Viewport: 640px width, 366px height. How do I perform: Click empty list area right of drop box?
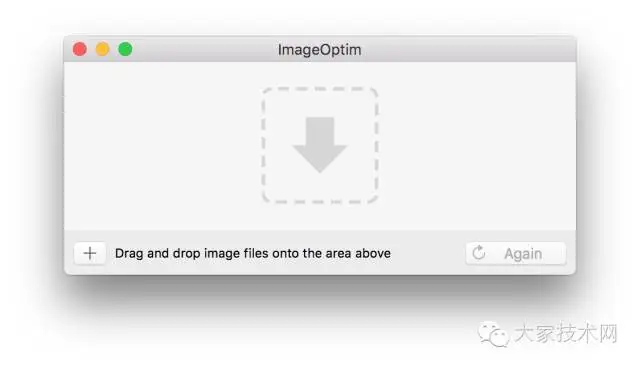pos(477,145)
